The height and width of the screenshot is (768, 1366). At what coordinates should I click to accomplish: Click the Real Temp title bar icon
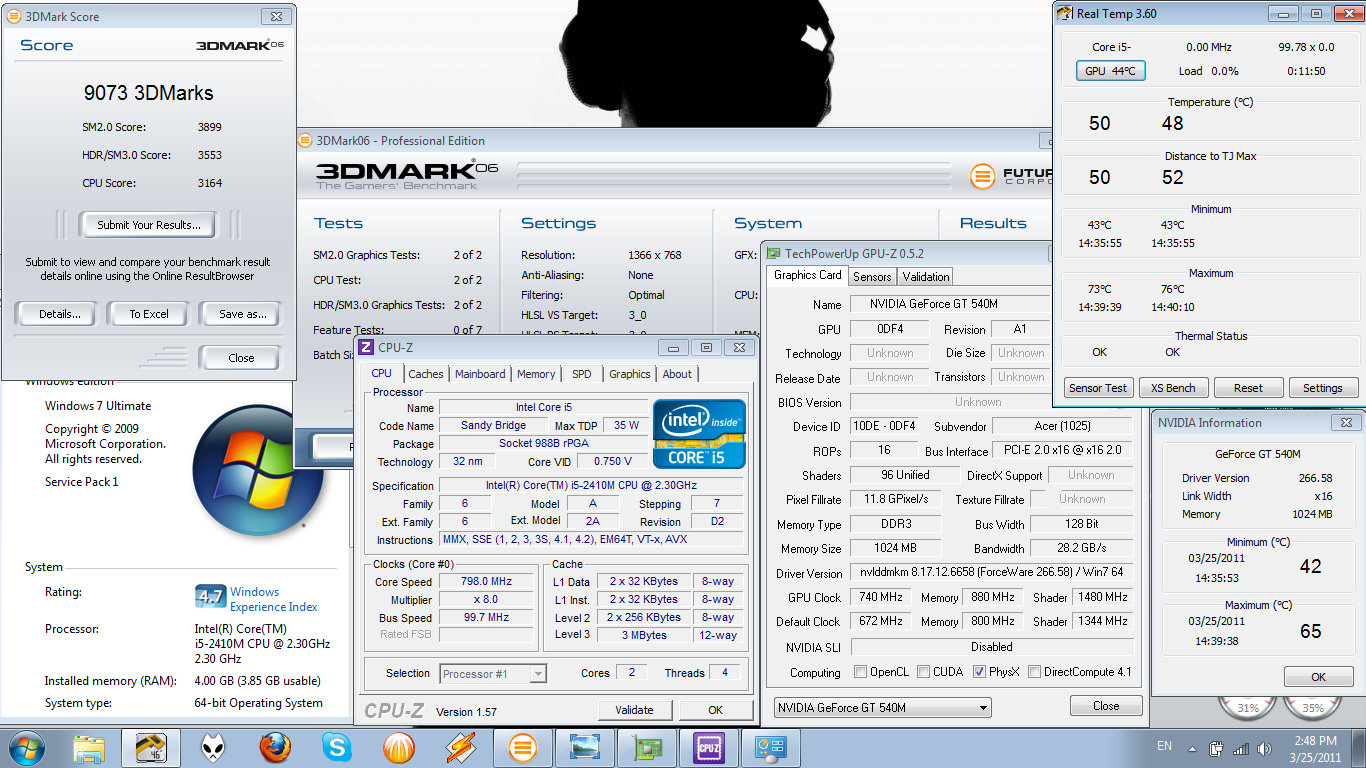coord(1065,13)
